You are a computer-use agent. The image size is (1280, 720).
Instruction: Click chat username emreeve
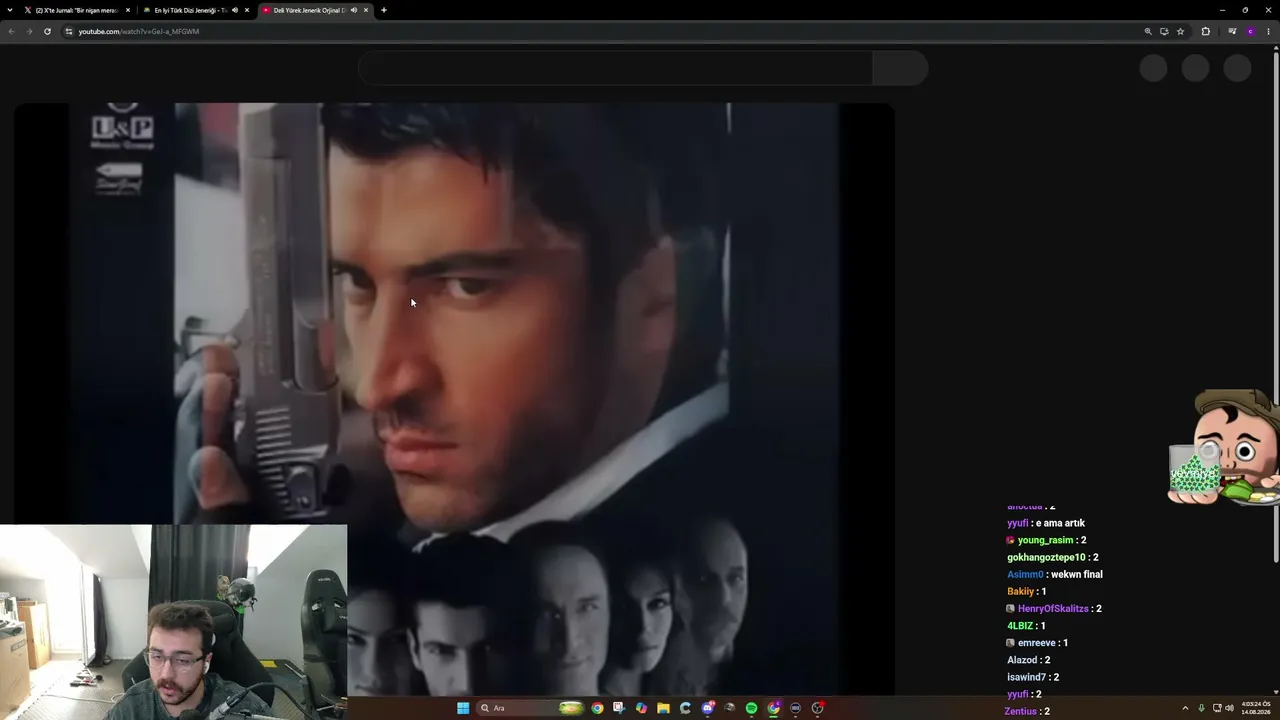click(1037, 642)
